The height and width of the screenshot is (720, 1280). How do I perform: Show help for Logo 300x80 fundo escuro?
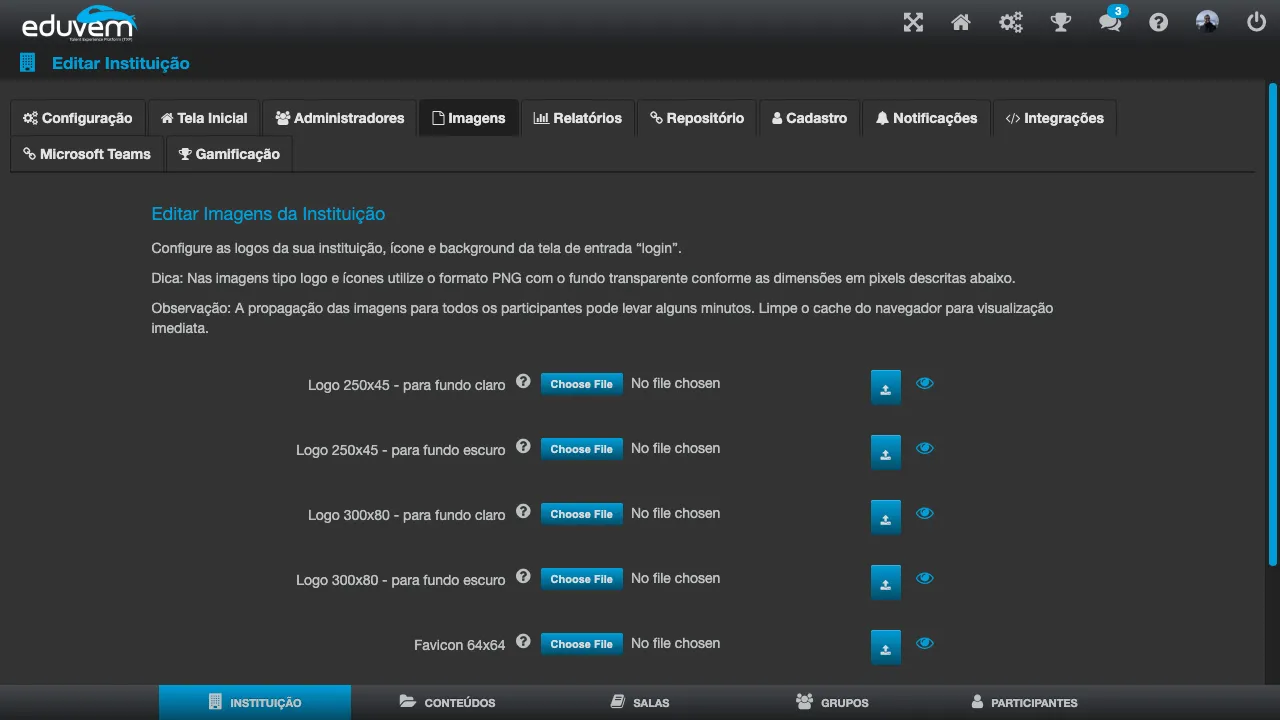pyautogui.click(x=523, y=576)
